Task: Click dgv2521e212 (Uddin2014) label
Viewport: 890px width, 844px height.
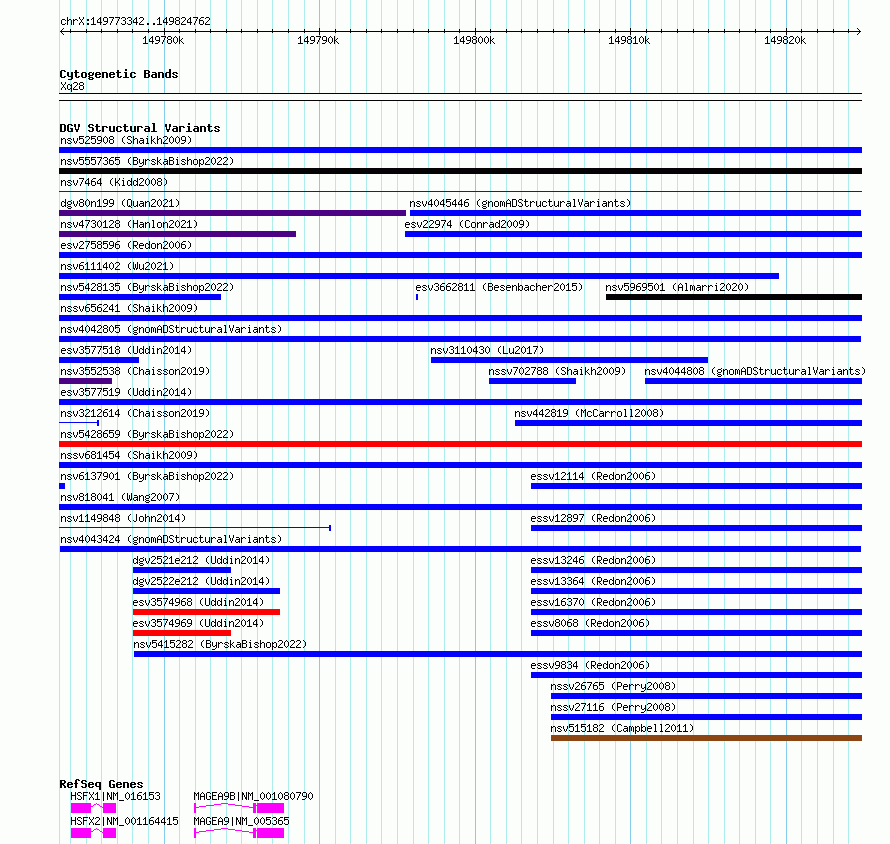Action: (201, 560)
